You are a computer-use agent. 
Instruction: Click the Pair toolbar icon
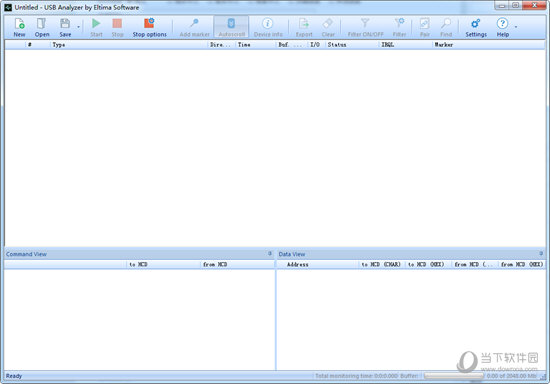(424, 27)
